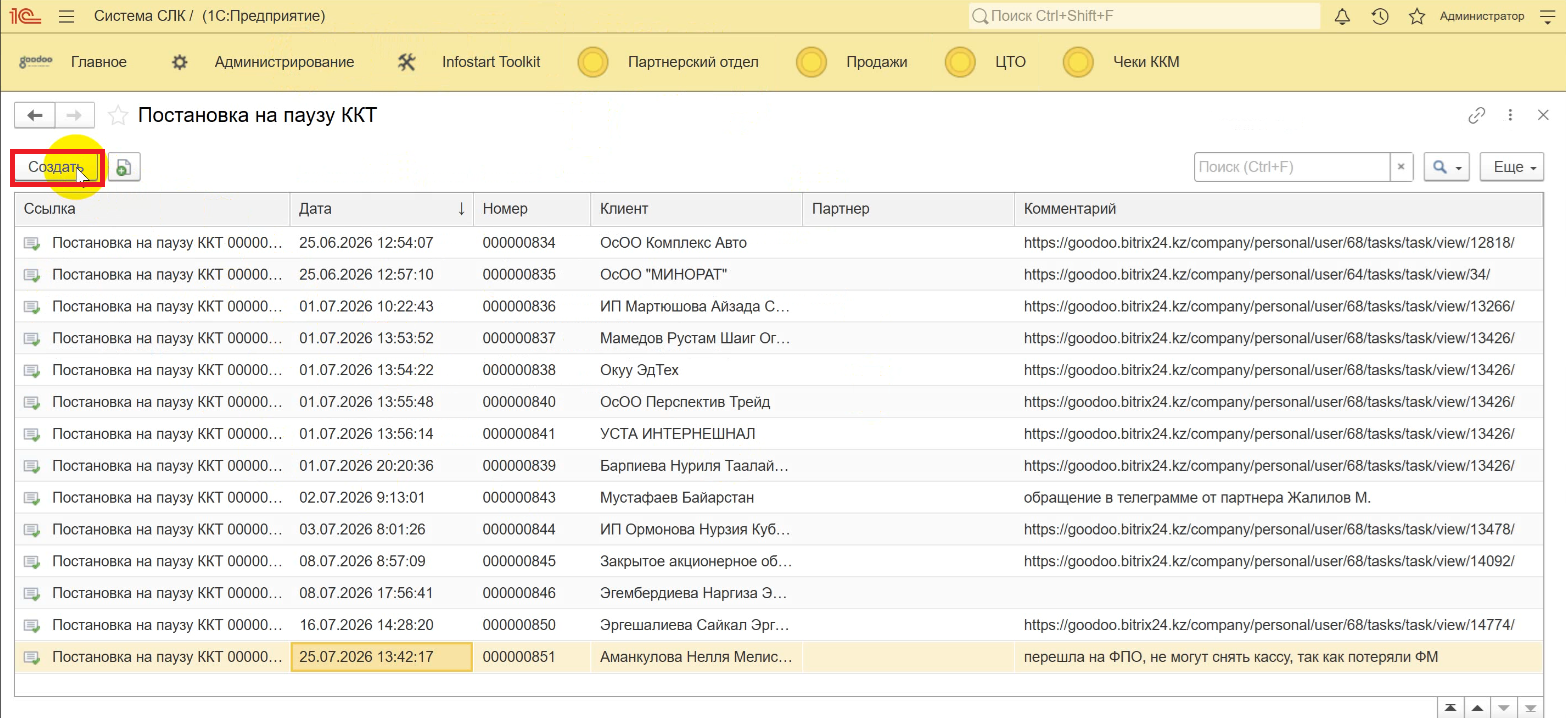
Task: Click document icon of row 000000834
Action: [x=32, y=243]
